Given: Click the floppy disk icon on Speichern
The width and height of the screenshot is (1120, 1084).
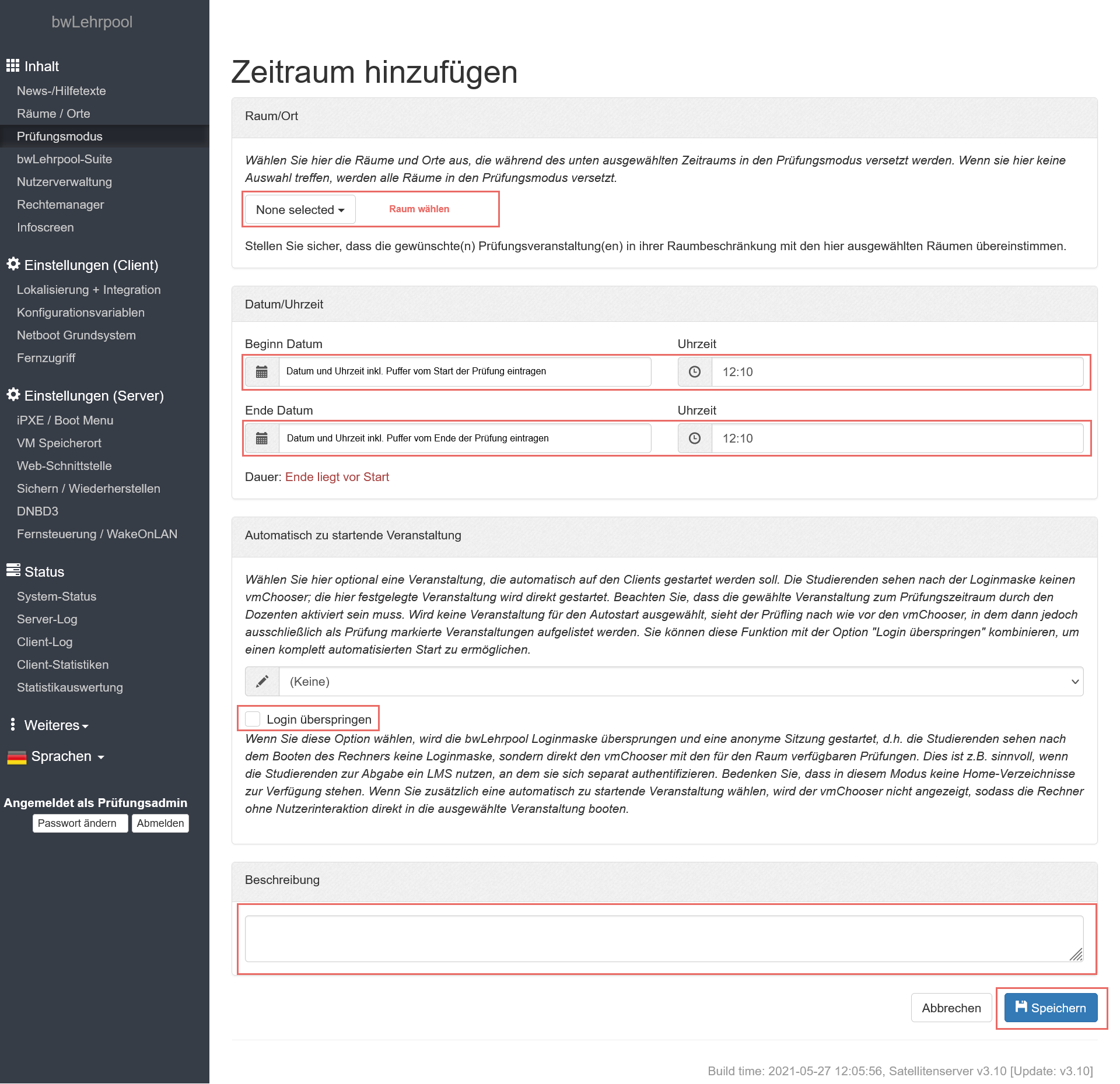Looking at the screenshot, I should pos(1021,1007).
